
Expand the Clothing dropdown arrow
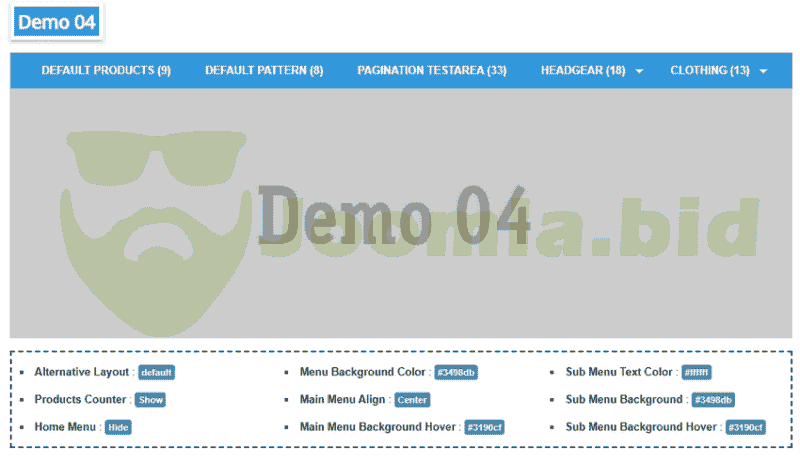tap(763, 72)
